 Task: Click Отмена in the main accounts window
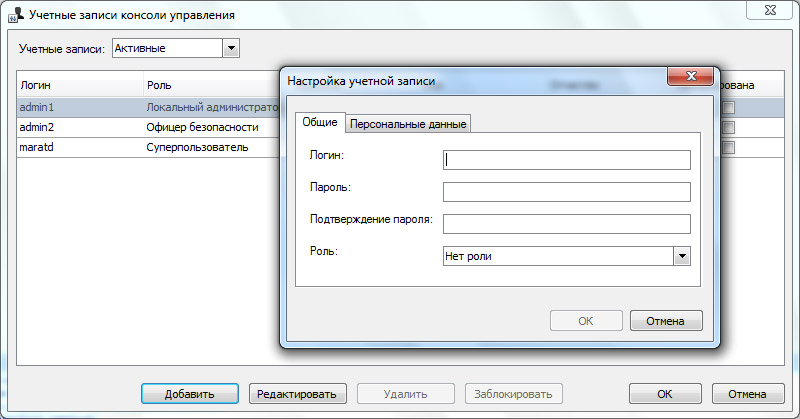pyautogui.click(x=747, y=394)
